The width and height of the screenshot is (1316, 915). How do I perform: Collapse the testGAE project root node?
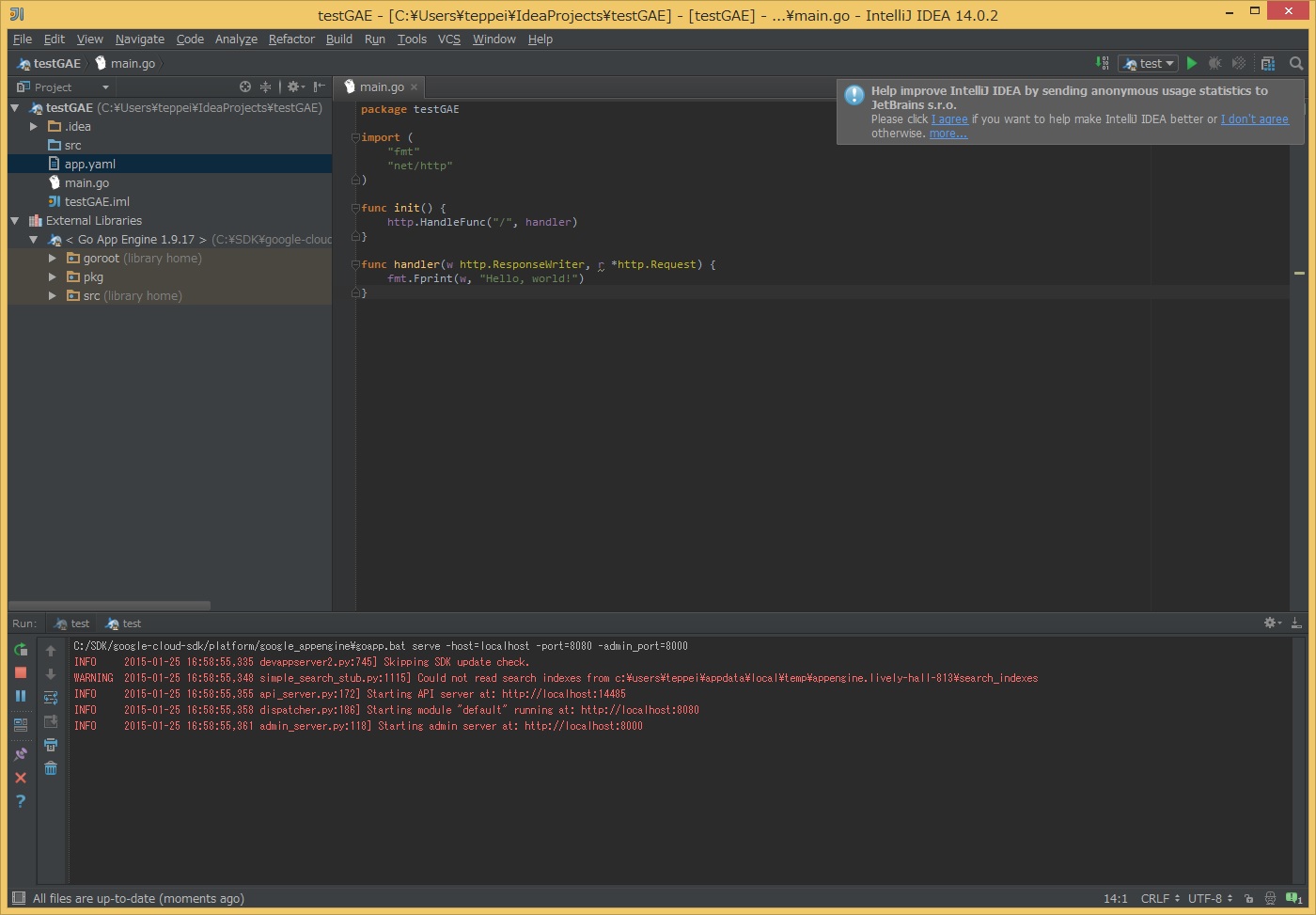pos(15,108)
